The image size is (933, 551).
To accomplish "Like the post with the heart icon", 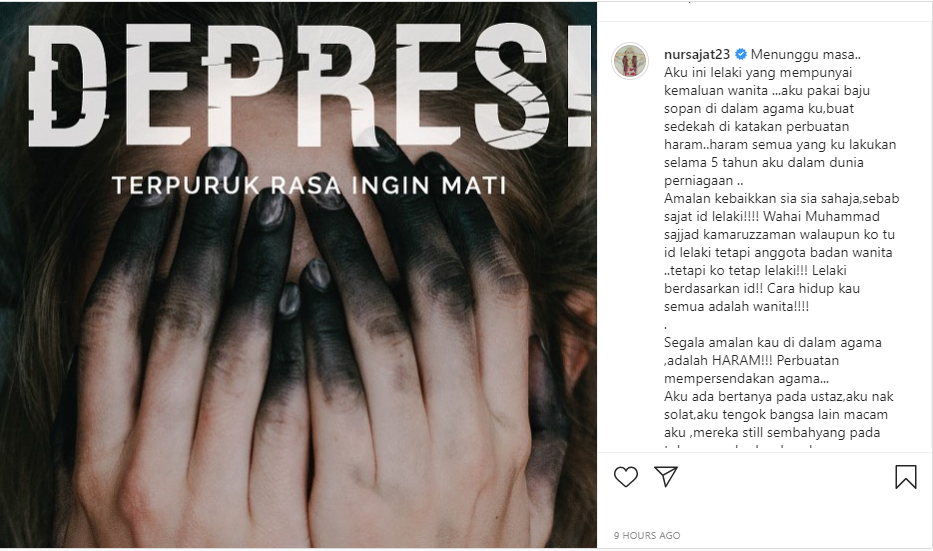I will (x=625, y=477).
